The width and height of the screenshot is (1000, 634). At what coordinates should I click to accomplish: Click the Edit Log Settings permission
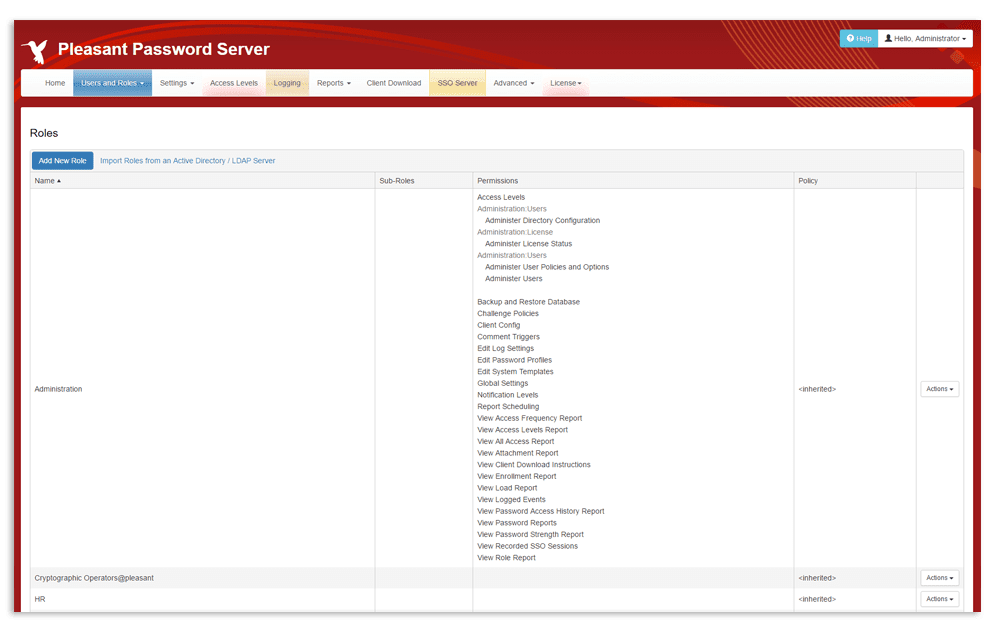tap(505, 348)
